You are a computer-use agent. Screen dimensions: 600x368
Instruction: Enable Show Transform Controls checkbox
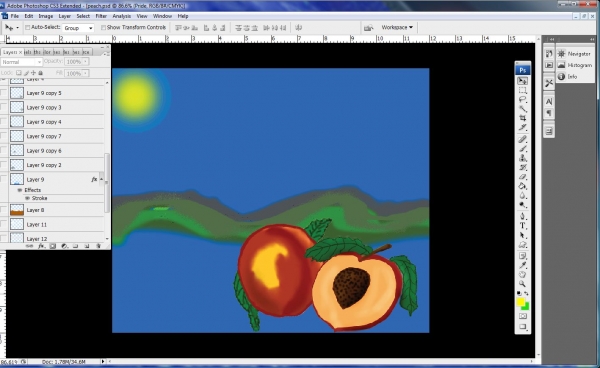103,28
